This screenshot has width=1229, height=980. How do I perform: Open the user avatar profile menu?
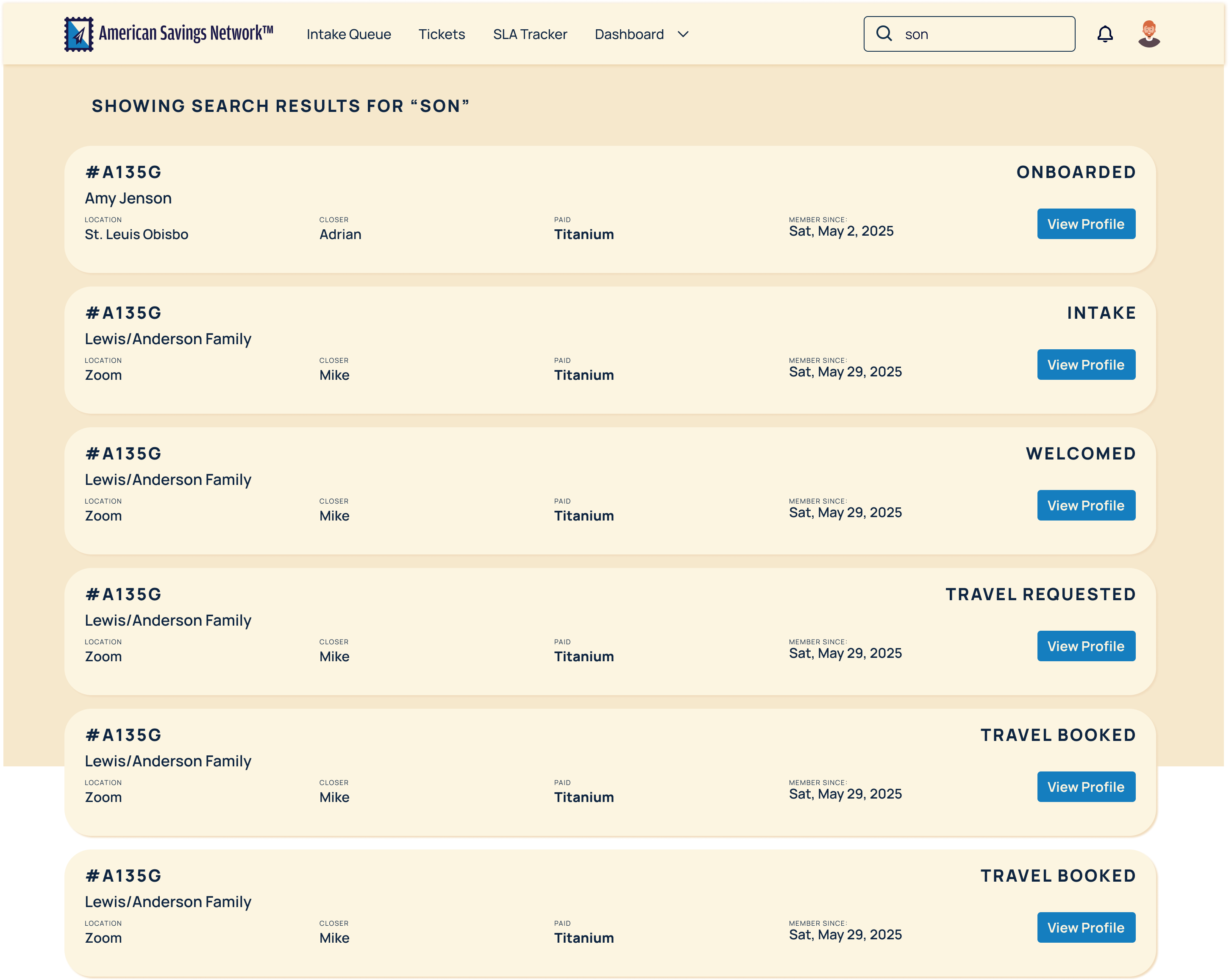click(x=1148, y=34)
